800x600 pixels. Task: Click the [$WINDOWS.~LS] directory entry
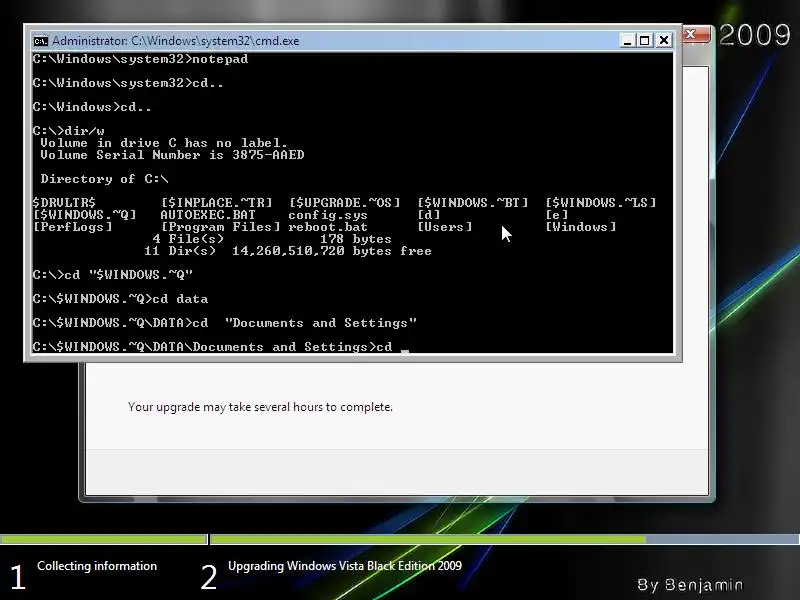601,203
